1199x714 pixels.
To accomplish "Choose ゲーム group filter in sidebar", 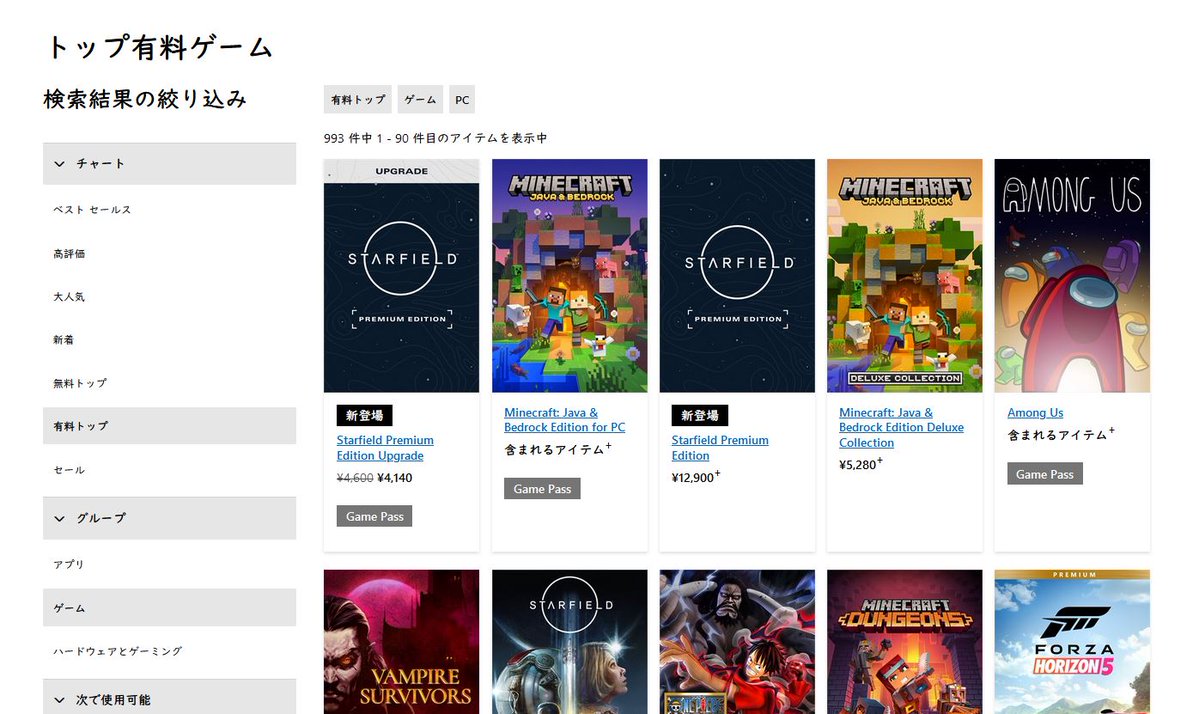I will [169, 608].
